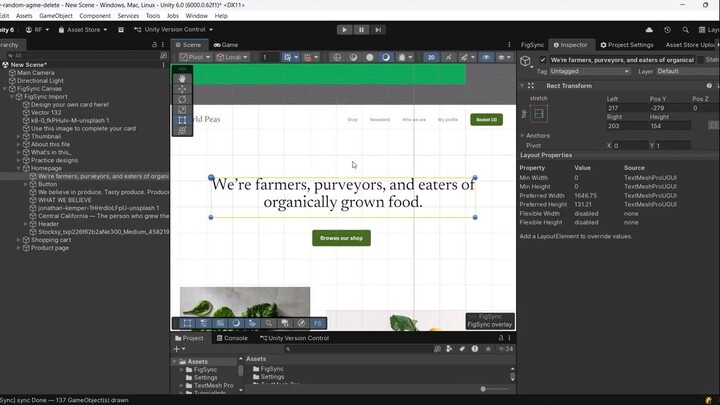This screenshot has width=720, height=405.
Task: Open the package manager icon beside Asset Store
Action: 121,30
